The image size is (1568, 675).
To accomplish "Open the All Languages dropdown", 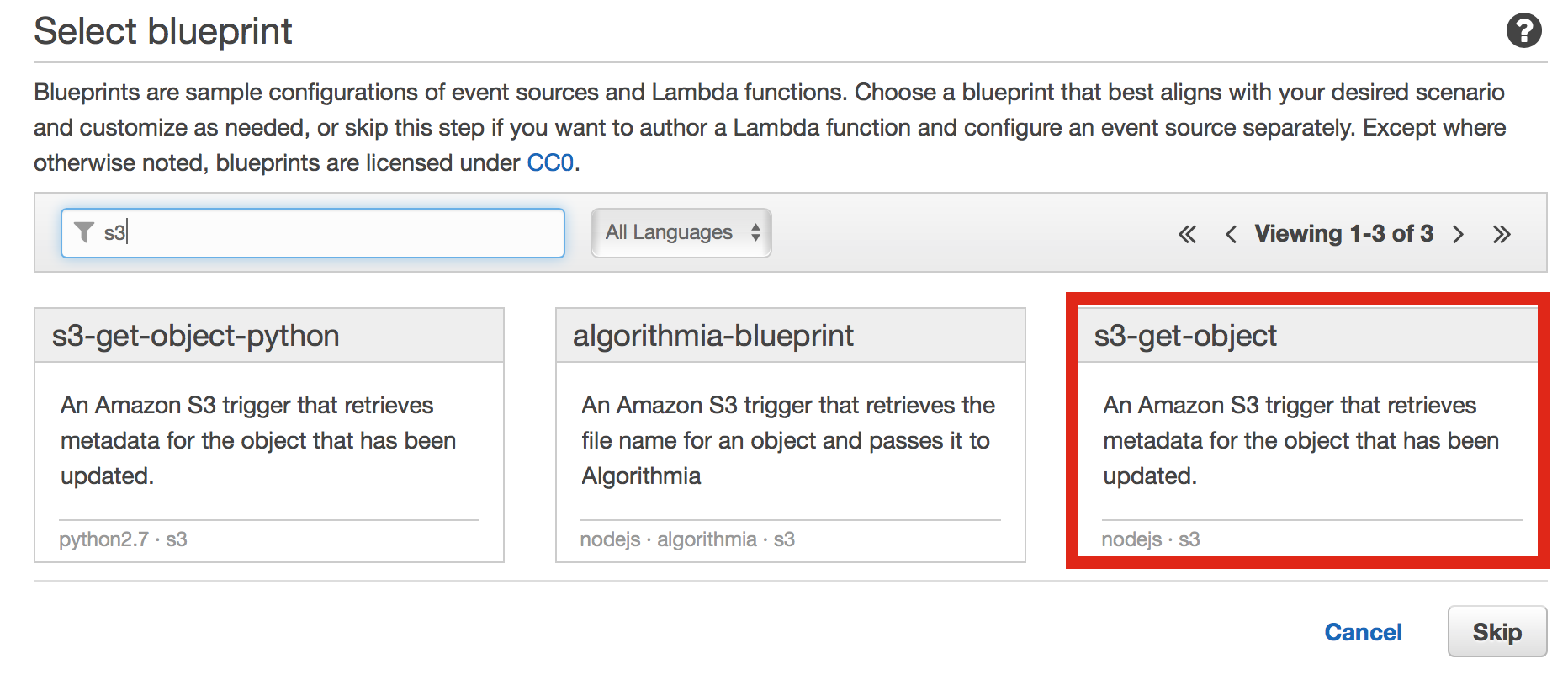I will (x=670, y=232).
